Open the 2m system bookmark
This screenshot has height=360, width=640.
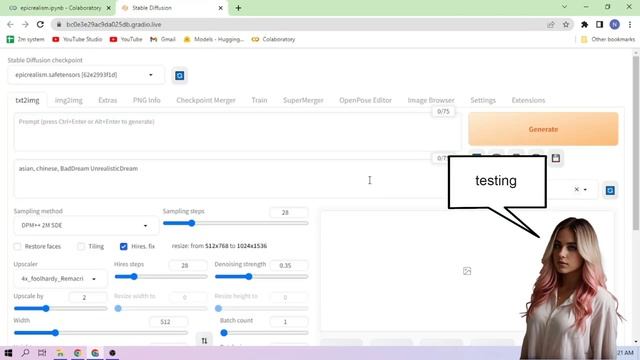(x=26, y=39)
